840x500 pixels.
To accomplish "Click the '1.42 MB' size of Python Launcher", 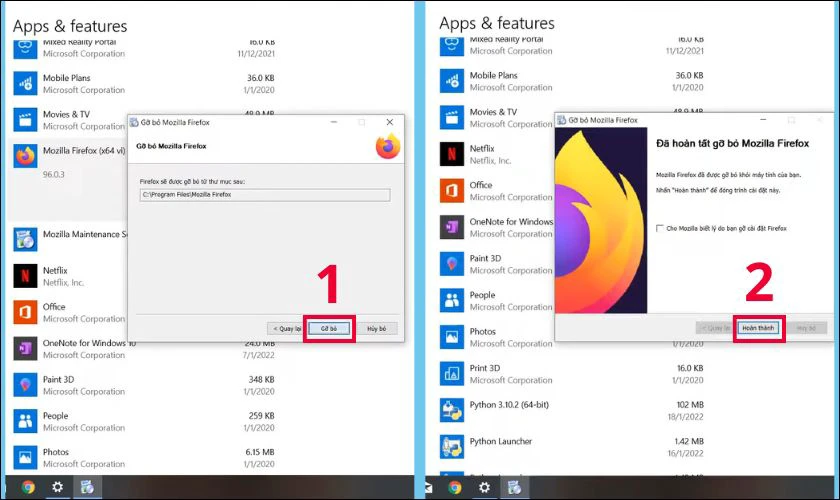I will point(689,442).
